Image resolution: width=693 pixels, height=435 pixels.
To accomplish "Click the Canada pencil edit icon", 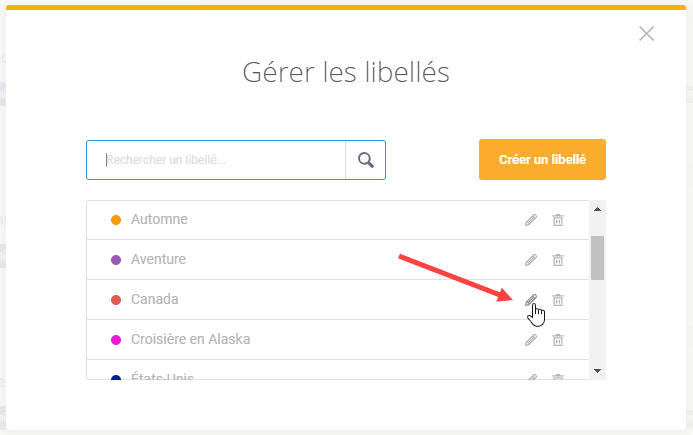I will point(531,300).
